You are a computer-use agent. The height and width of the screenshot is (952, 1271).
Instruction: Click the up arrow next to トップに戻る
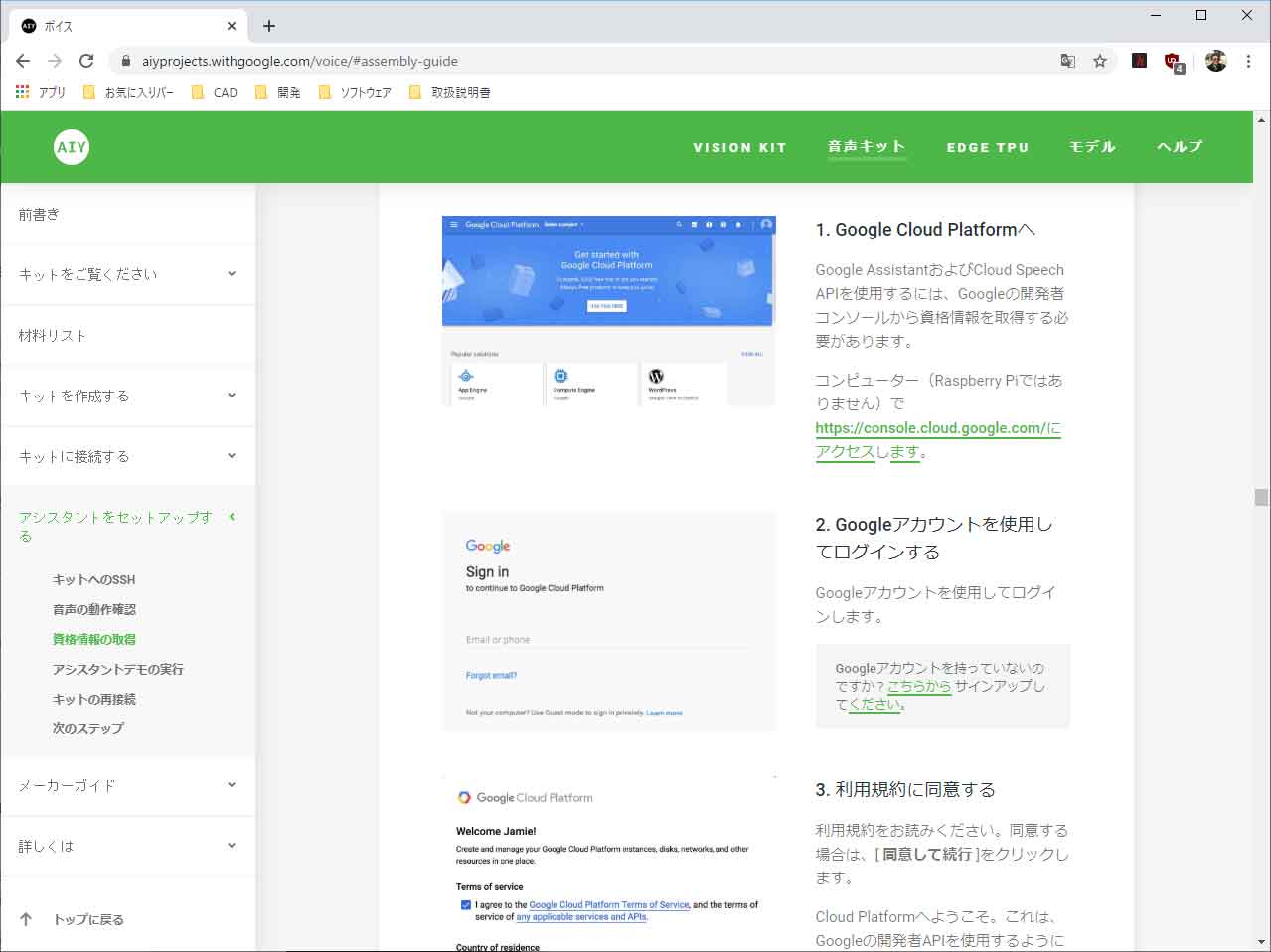tap(26, 919)
